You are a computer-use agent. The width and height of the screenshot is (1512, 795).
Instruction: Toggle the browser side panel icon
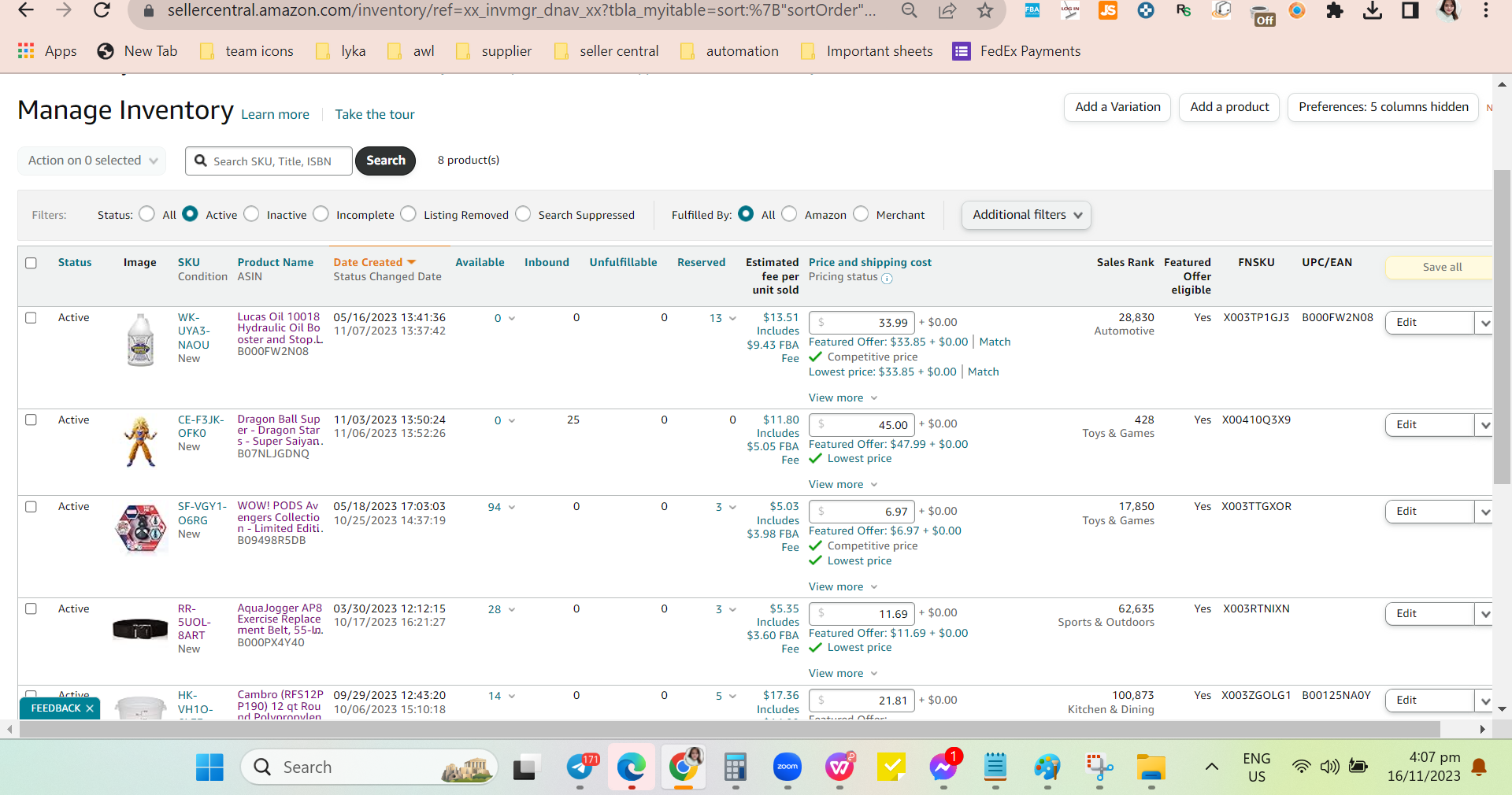[x=1410, y=10]
